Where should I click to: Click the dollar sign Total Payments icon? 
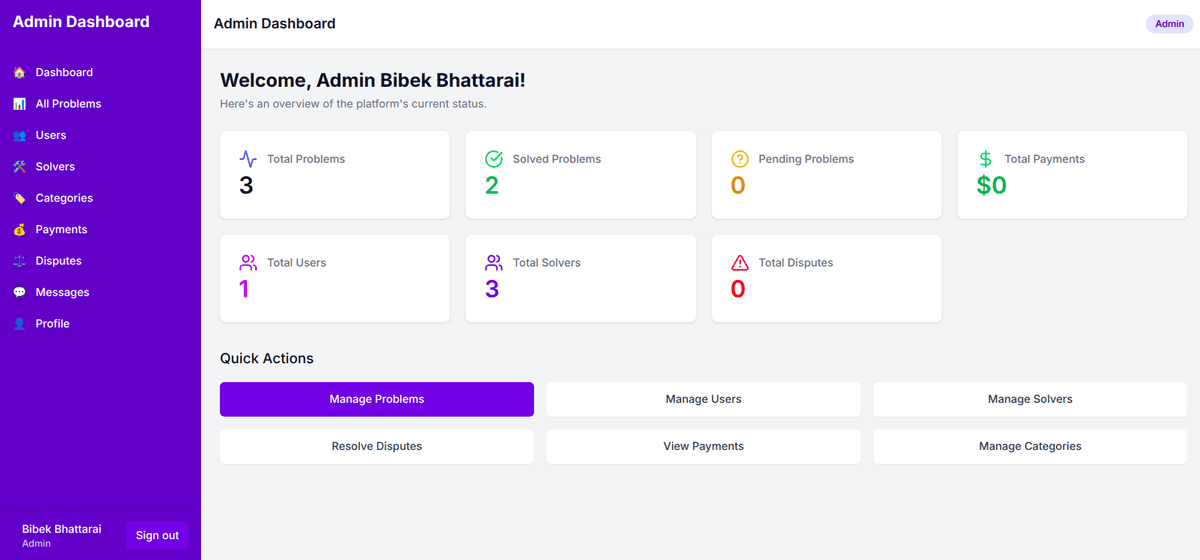tap(986, 159)
